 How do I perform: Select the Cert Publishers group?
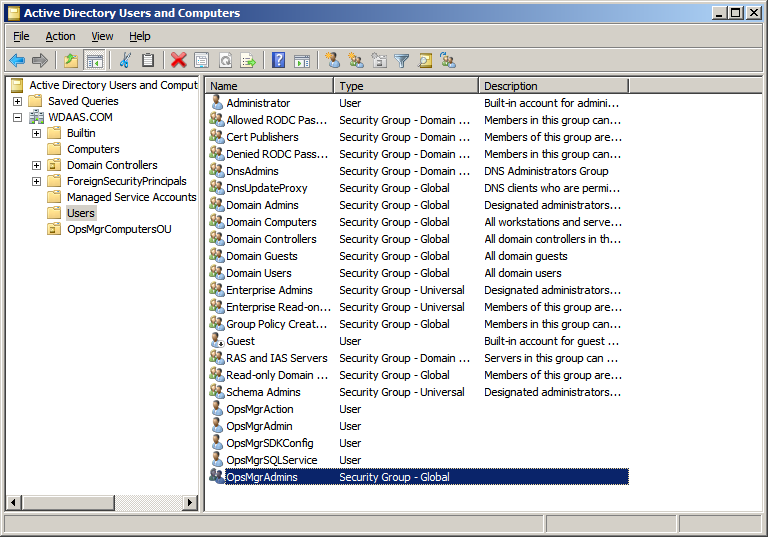(262, 137)
